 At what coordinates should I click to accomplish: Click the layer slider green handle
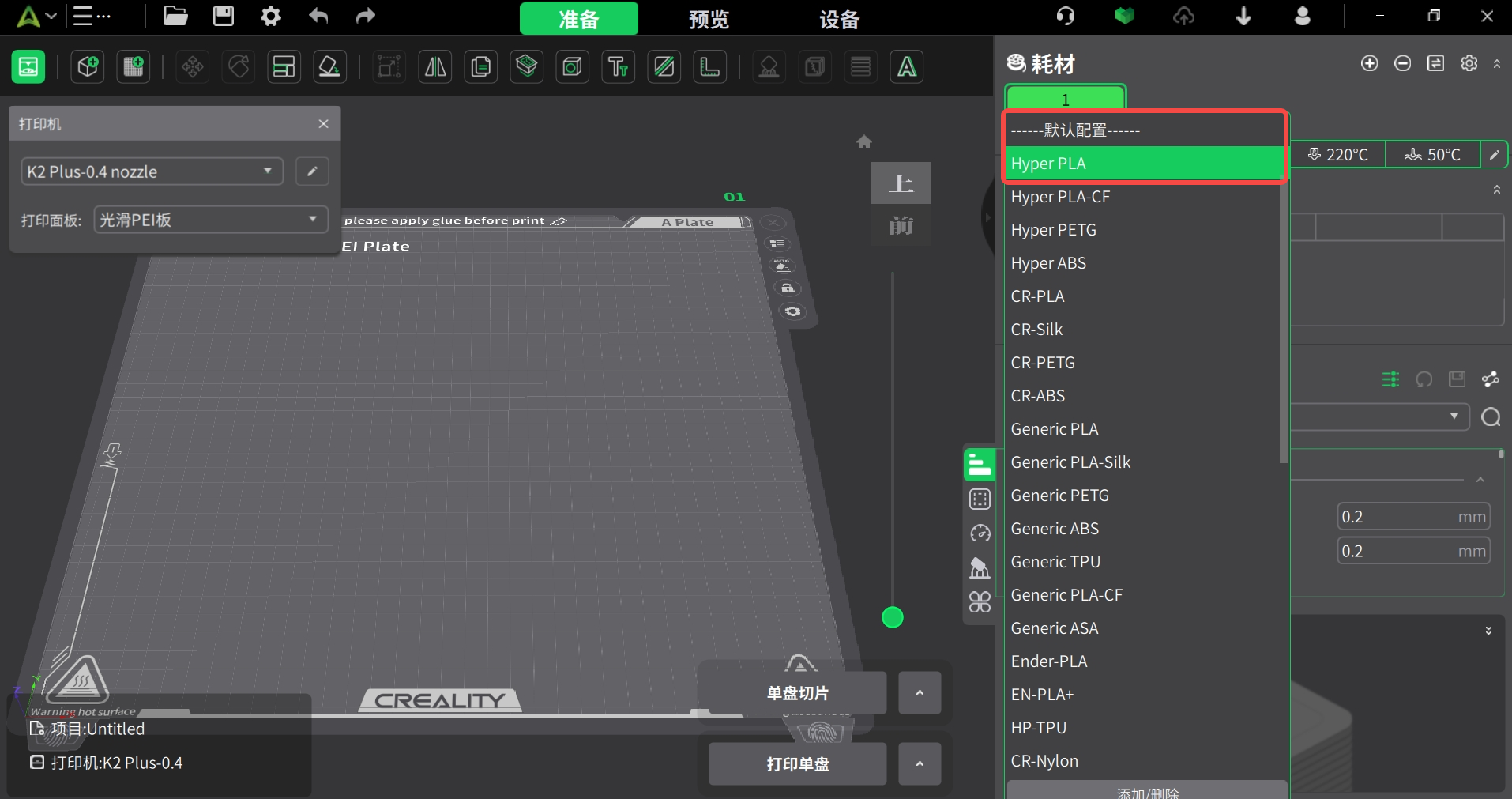tap(893, 617)
